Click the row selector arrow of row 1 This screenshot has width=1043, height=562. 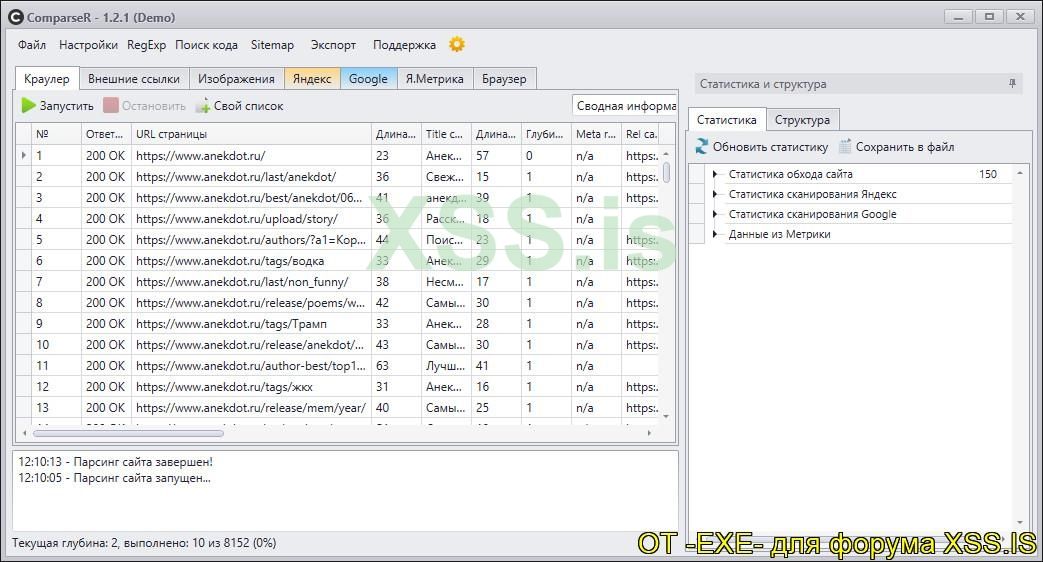[24, 155]
